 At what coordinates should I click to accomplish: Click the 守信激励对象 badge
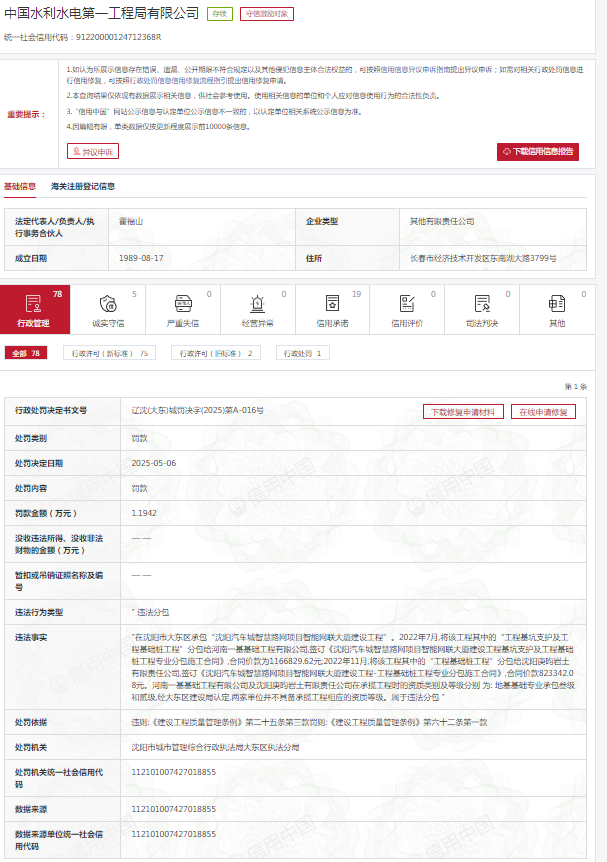pos(267,14)
